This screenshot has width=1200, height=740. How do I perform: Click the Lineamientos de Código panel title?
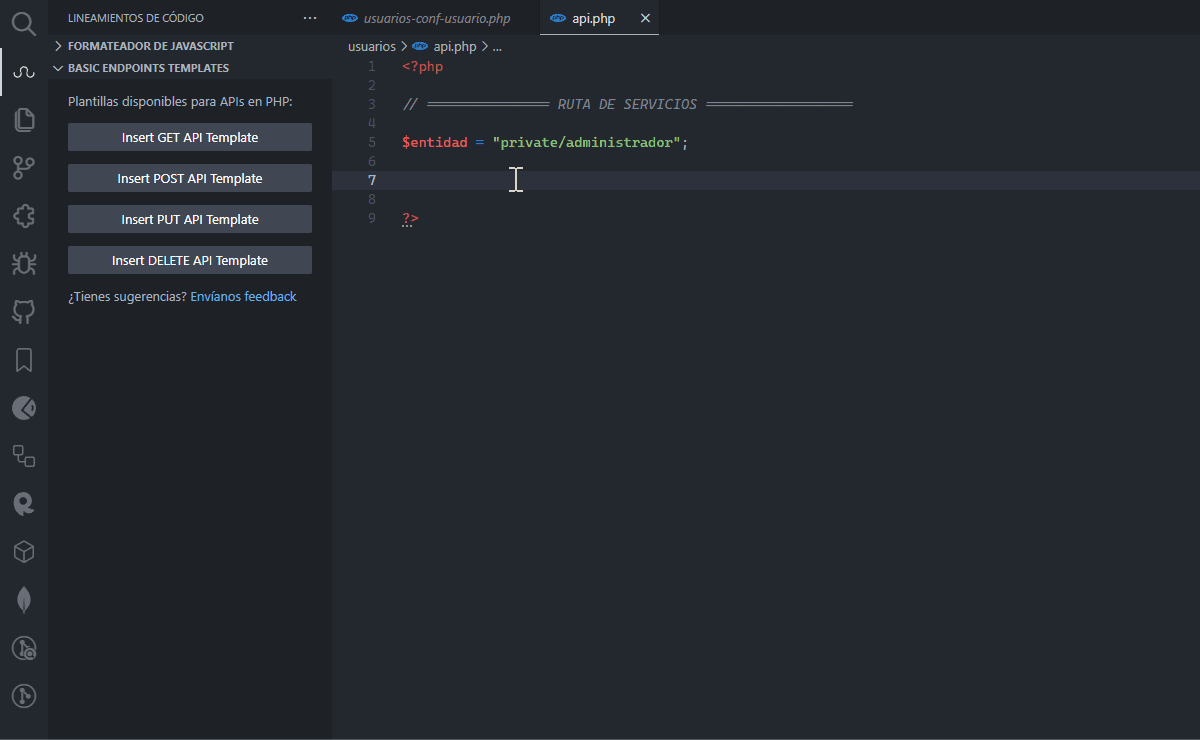coord(136,18)
